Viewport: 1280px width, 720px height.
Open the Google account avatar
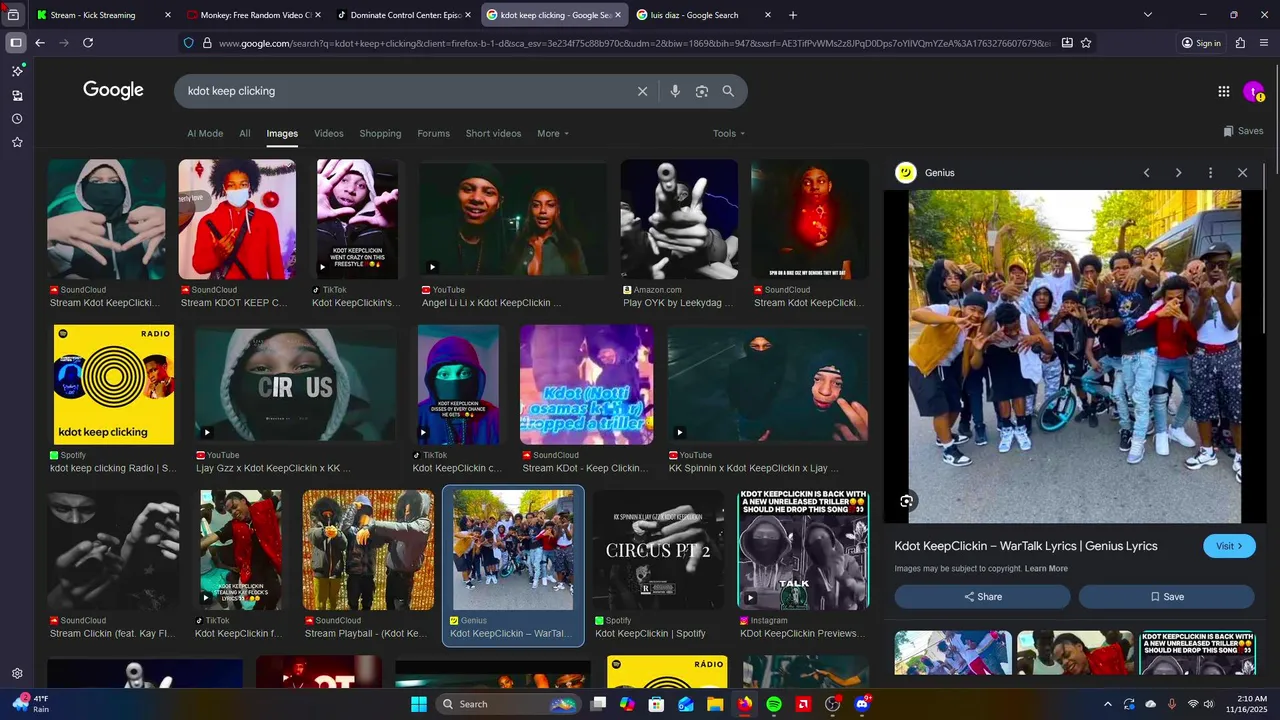pyautogui.click(x=1253, y=91)
